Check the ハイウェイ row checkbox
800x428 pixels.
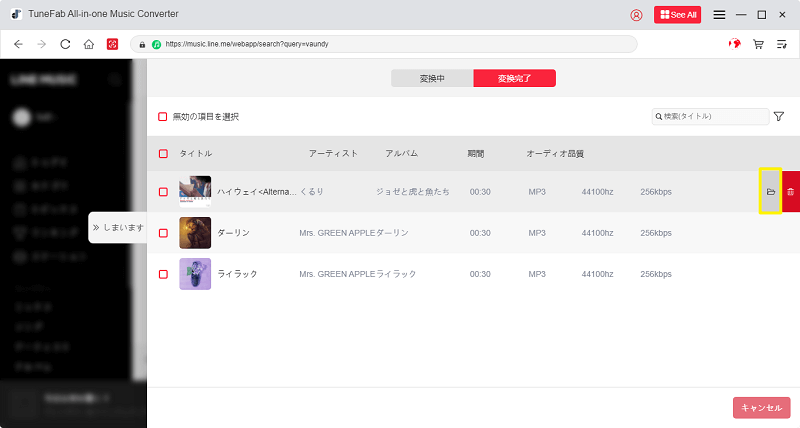click(163, 192)
